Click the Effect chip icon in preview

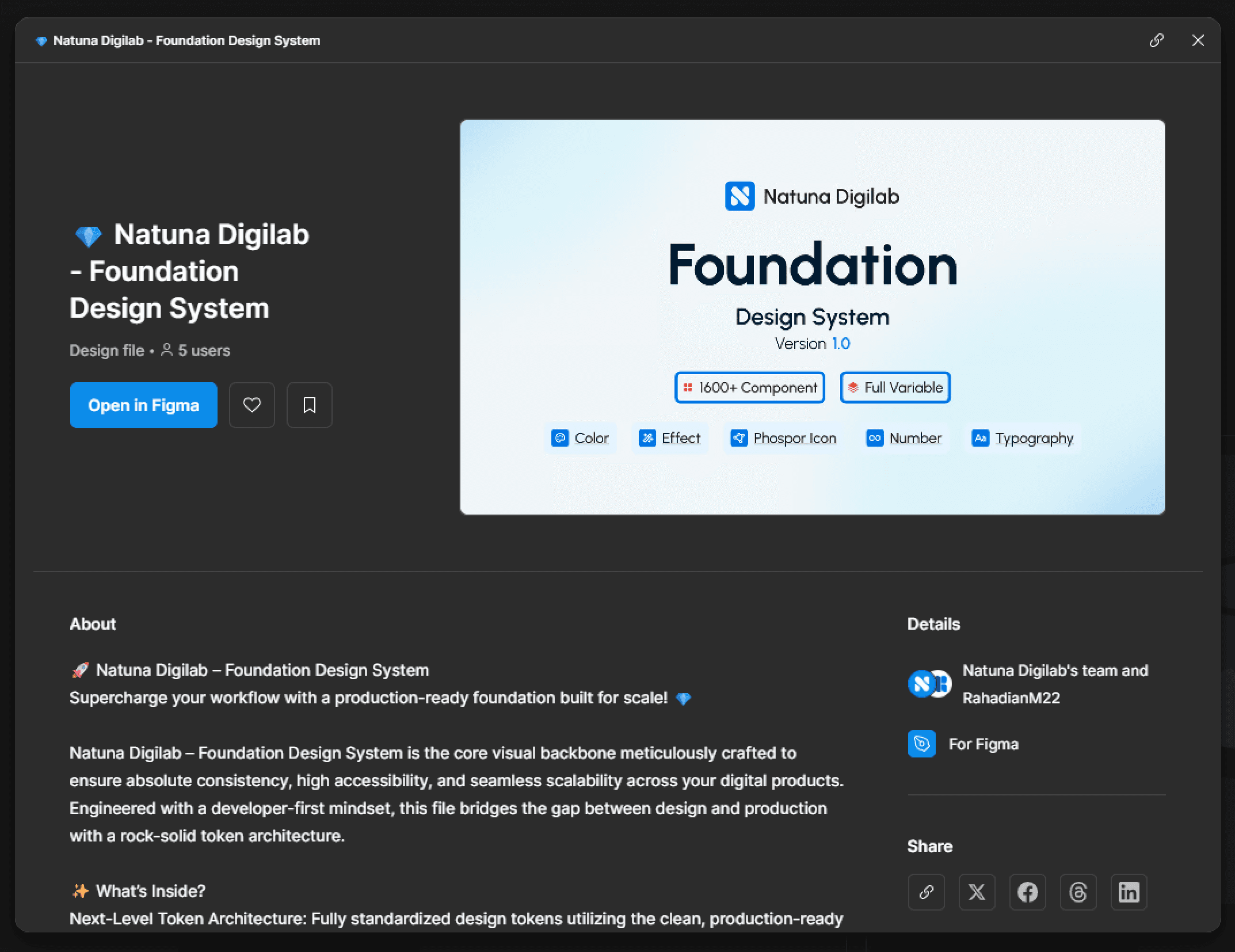(x=647, y=438)
